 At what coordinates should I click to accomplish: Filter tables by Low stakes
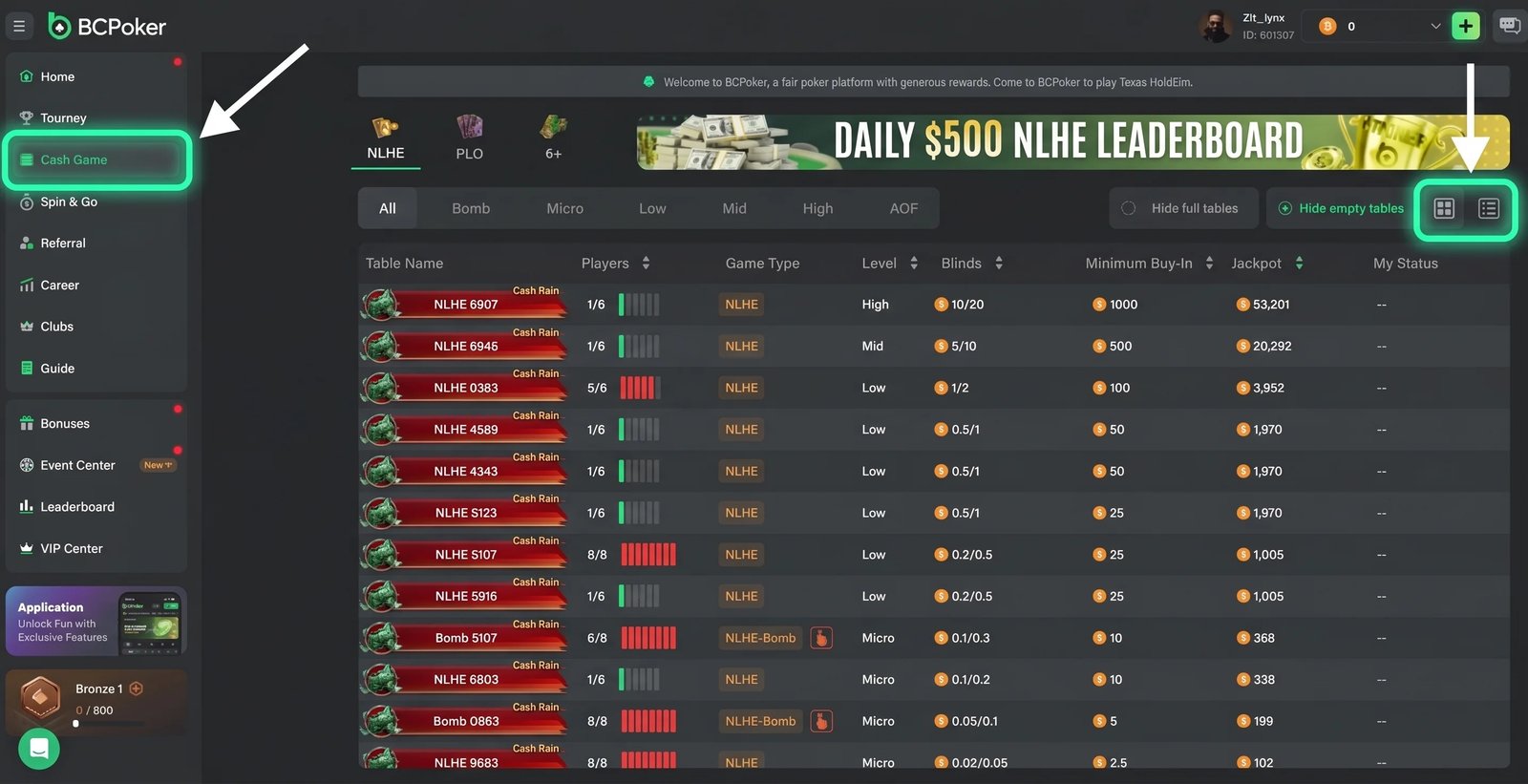click(x=652, y=208)
